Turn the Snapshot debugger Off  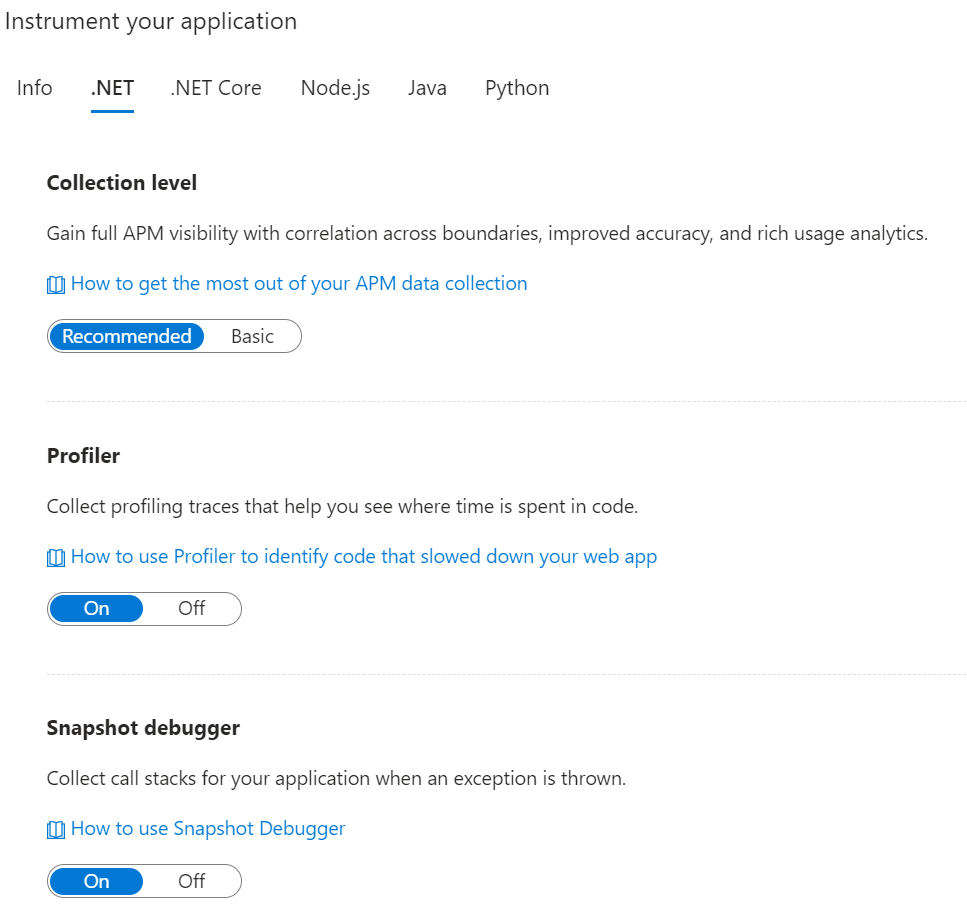[x=191, y=881]
